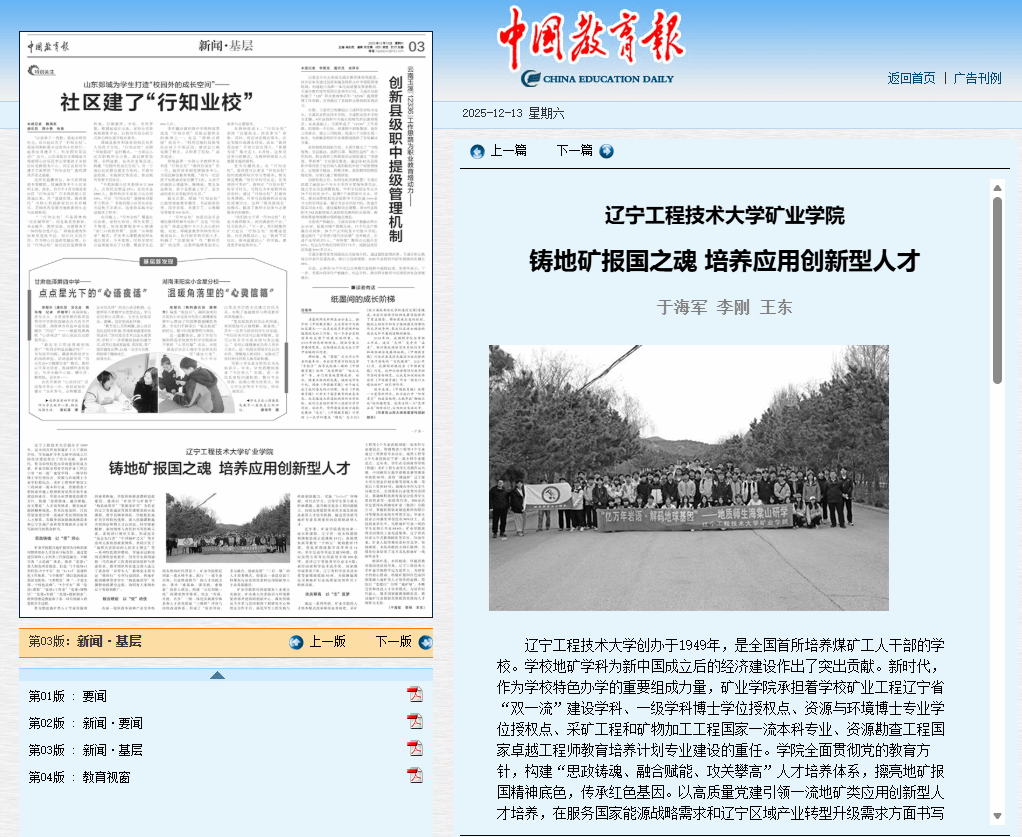Click 下一版 next page text
The width and height of the screenshot is (1022, 837).
393,642
